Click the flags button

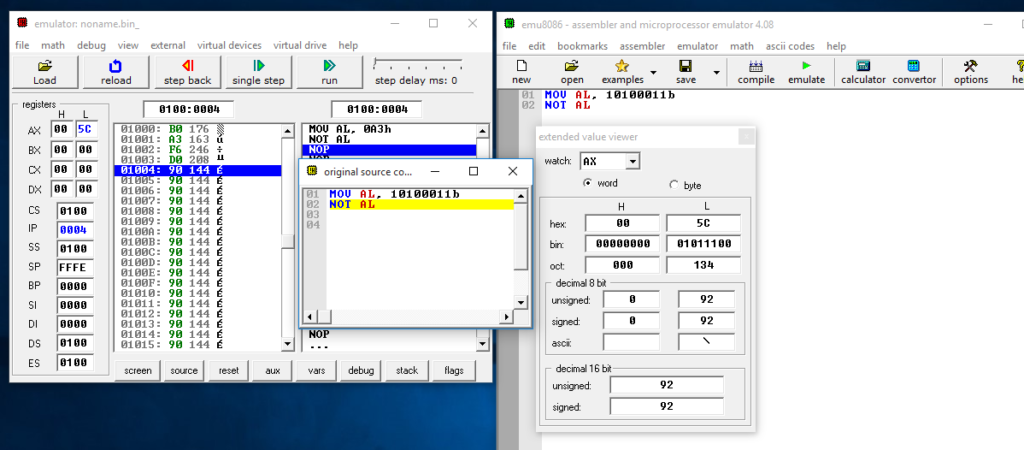tap(453, 370)
